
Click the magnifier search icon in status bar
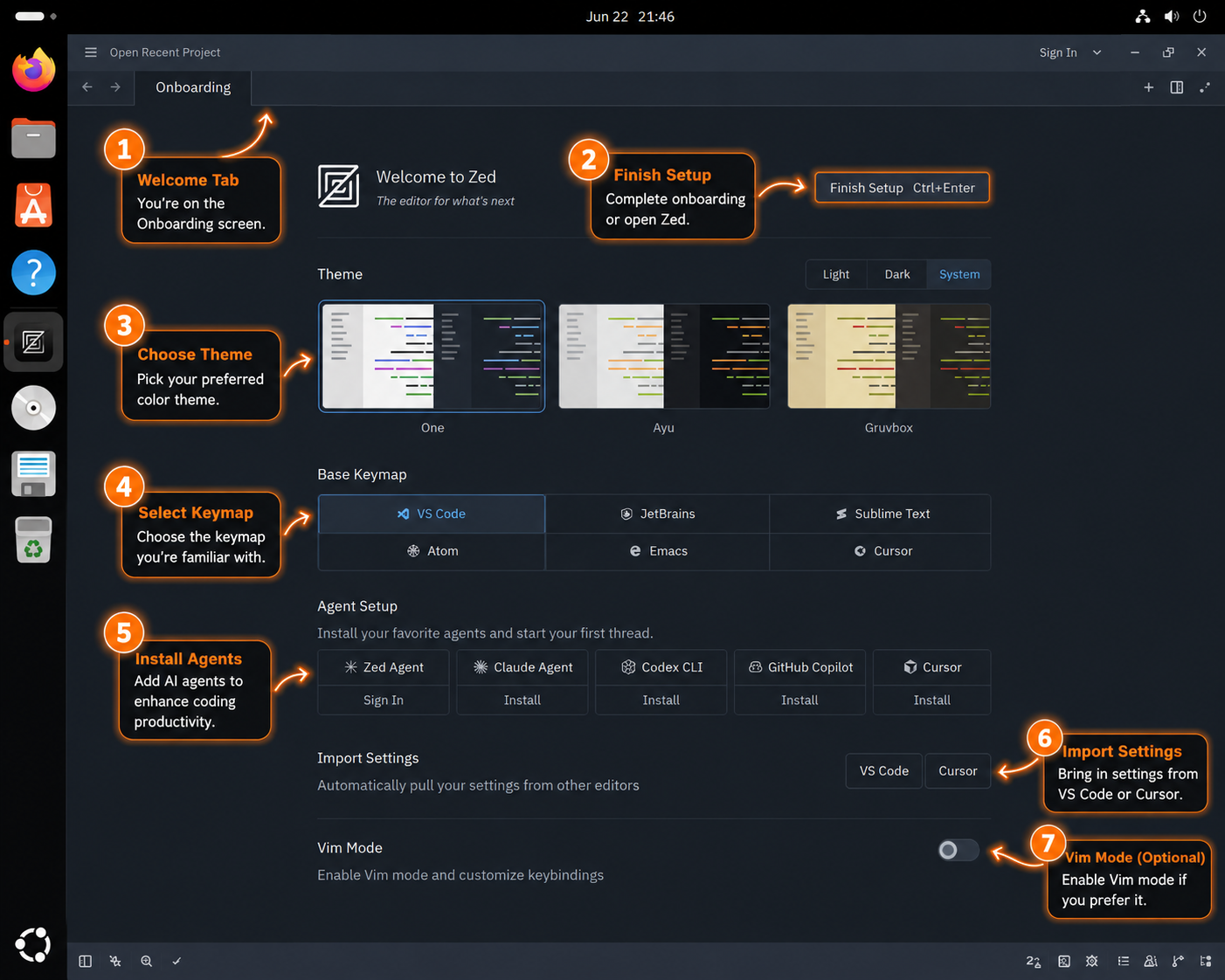(x=147, y=961)
